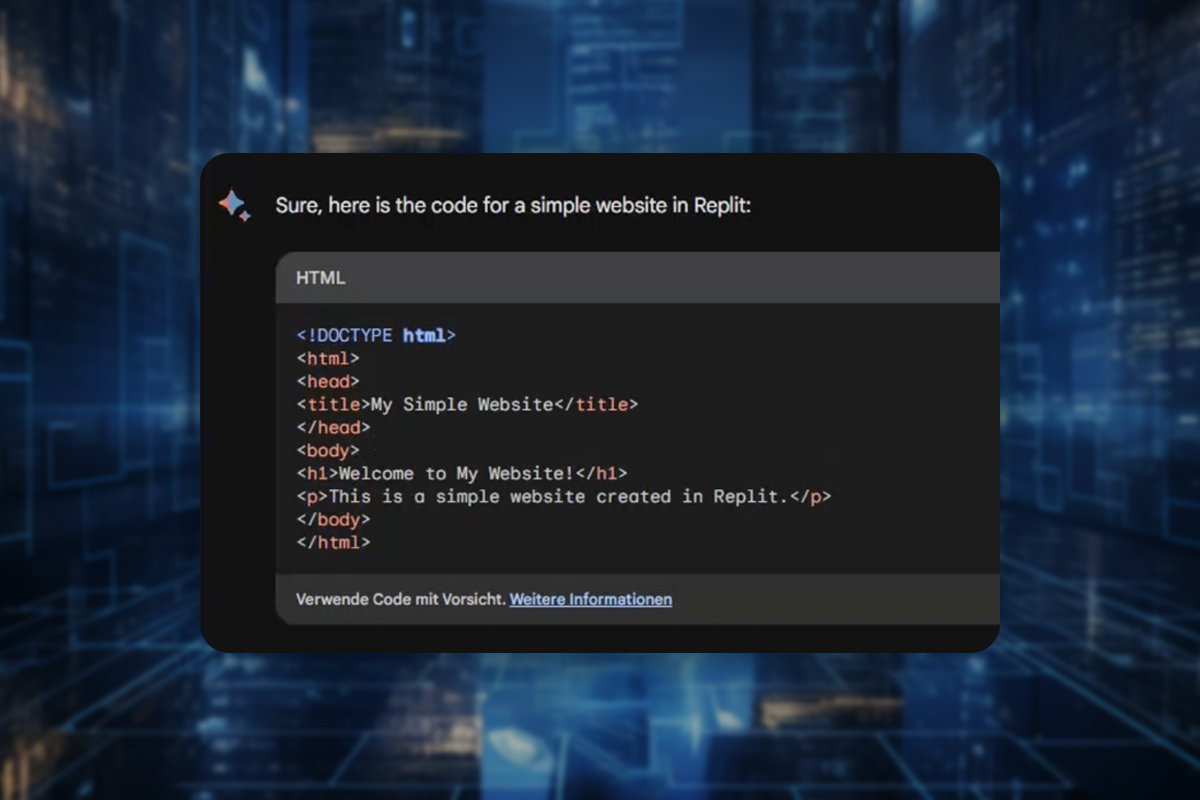The height and width of the screenshot is (800, 1200).
Task: Click the closing </body> tag line
Action: (x=333, y=519)
